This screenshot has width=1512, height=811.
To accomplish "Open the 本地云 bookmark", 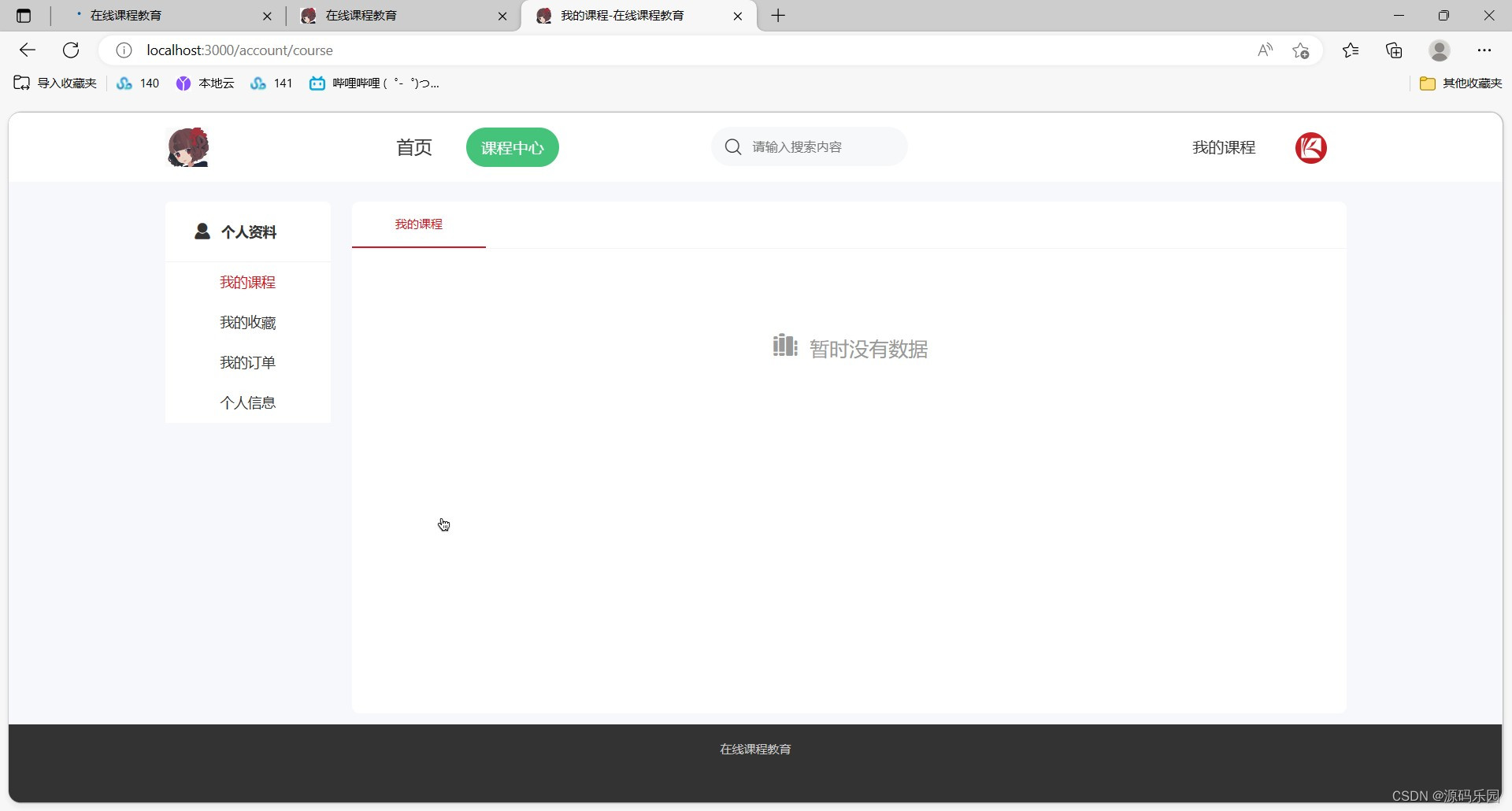I will coord(205,83).
